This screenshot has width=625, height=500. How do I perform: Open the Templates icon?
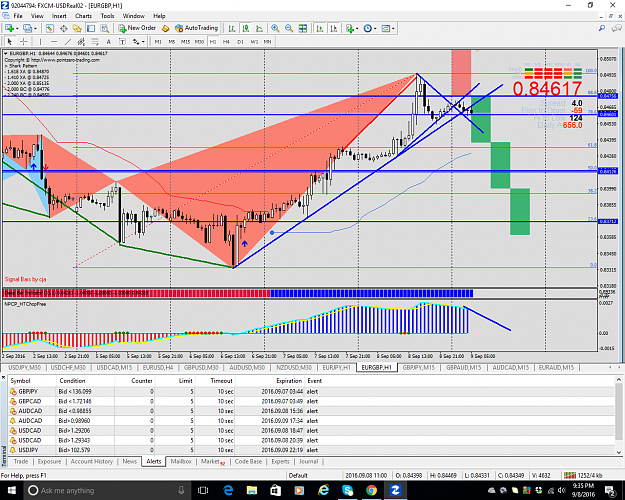click(385, 28)
